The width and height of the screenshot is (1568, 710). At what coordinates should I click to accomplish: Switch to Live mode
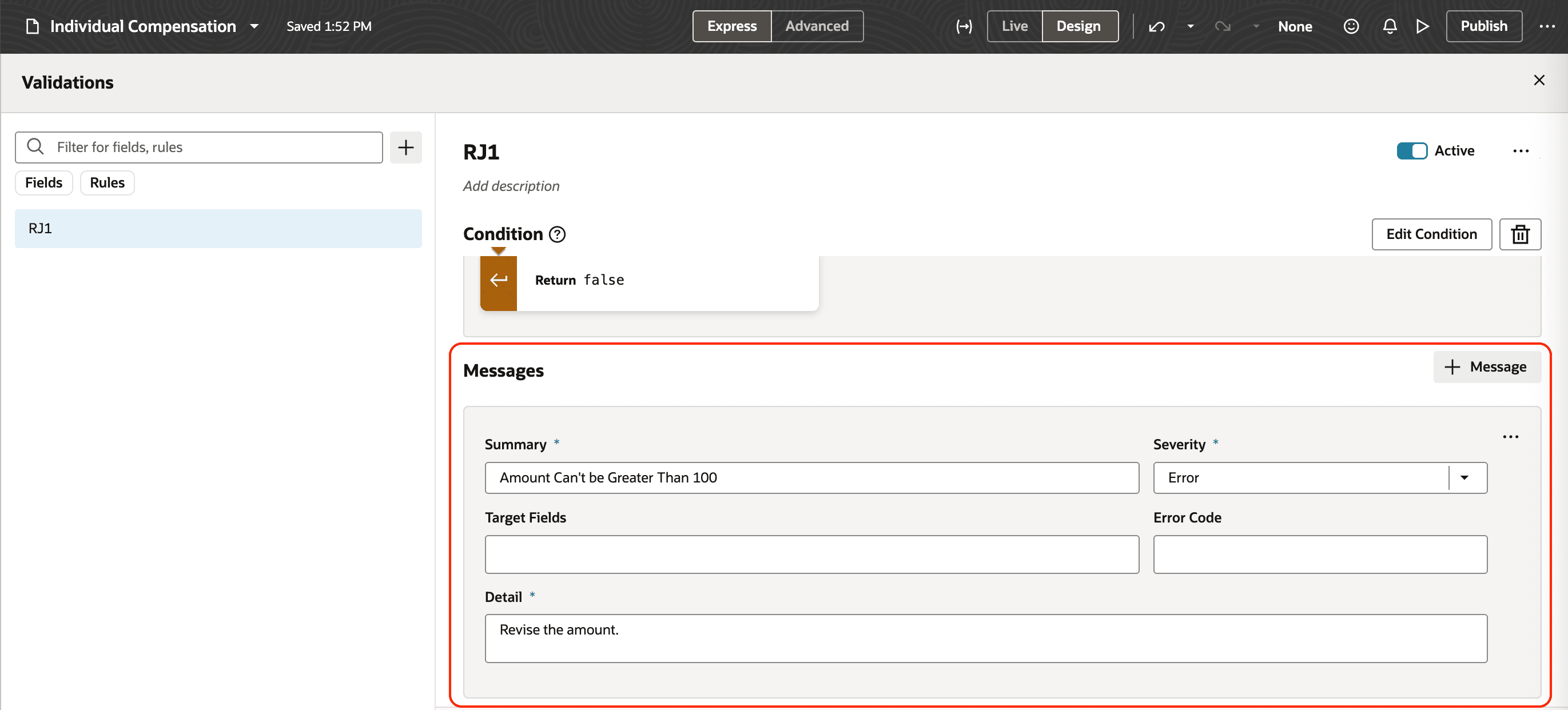(1013, 26)
